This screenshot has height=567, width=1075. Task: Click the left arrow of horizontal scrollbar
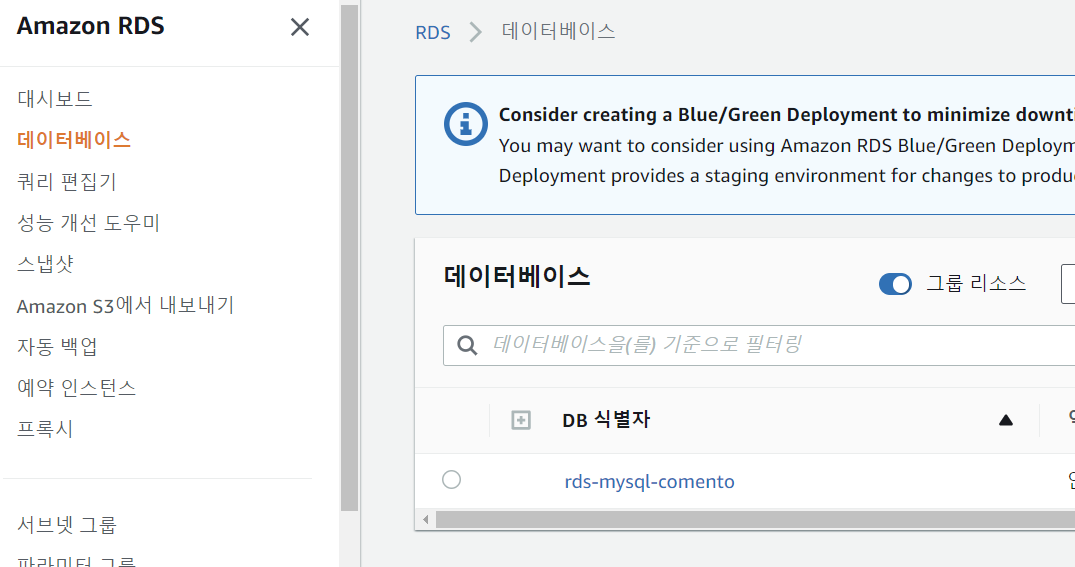(x=426, y=520)
